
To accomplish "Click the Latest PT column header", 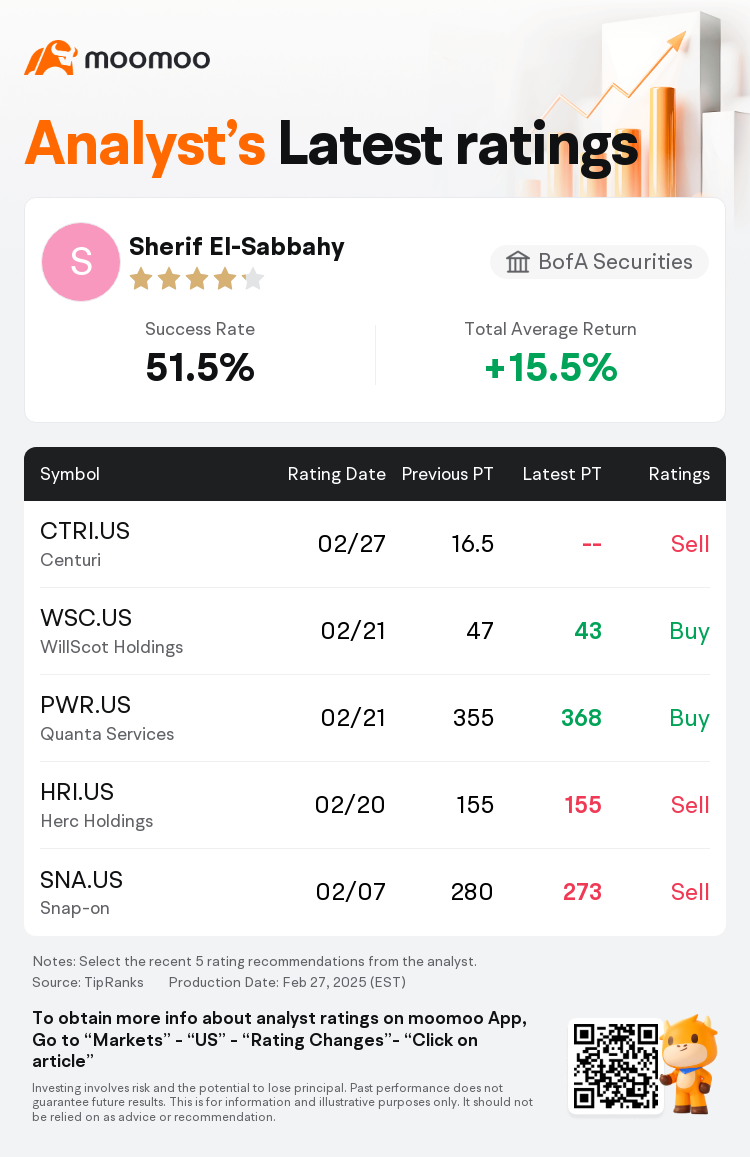I will [x=562, y=474].
